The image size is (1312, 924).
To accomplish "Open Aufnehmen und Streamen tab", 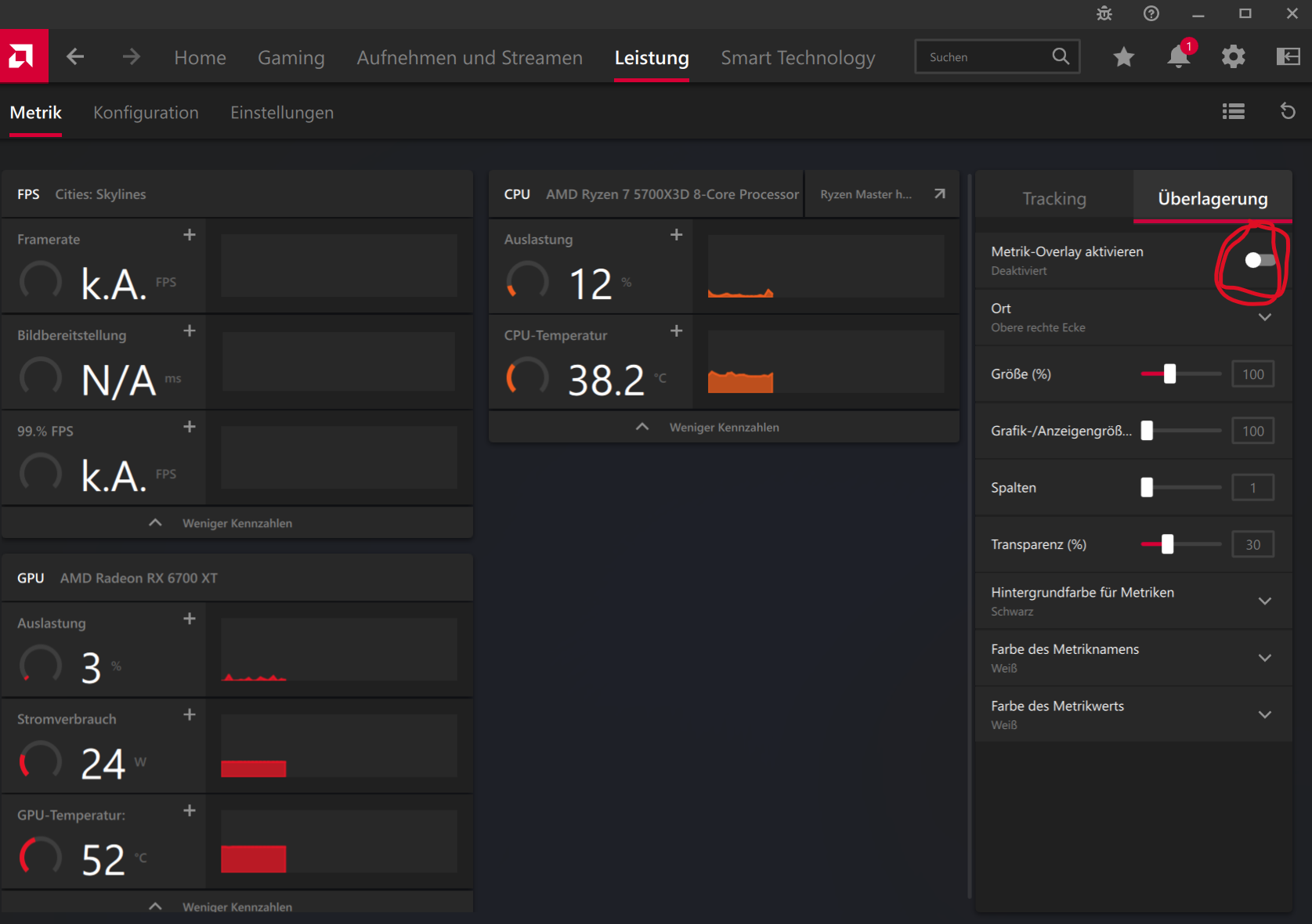I will (469, 57).
